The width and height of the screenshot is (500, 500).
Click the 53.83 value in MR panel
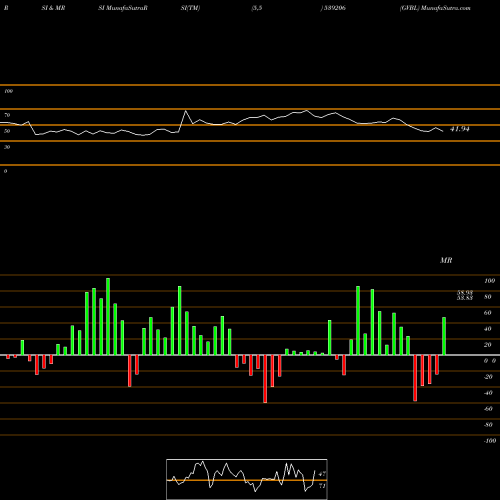[465, 298]
